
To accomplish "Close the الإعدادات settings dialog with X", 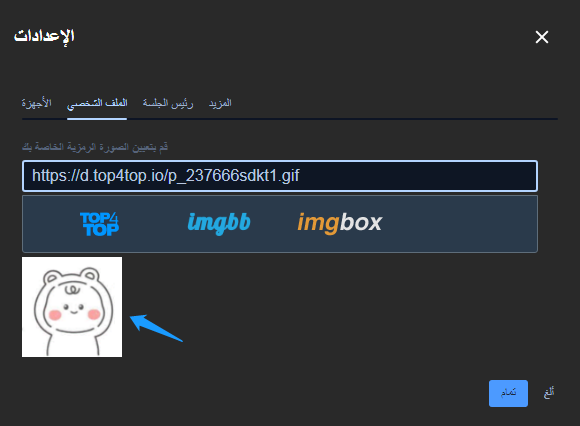I will 542,37.
